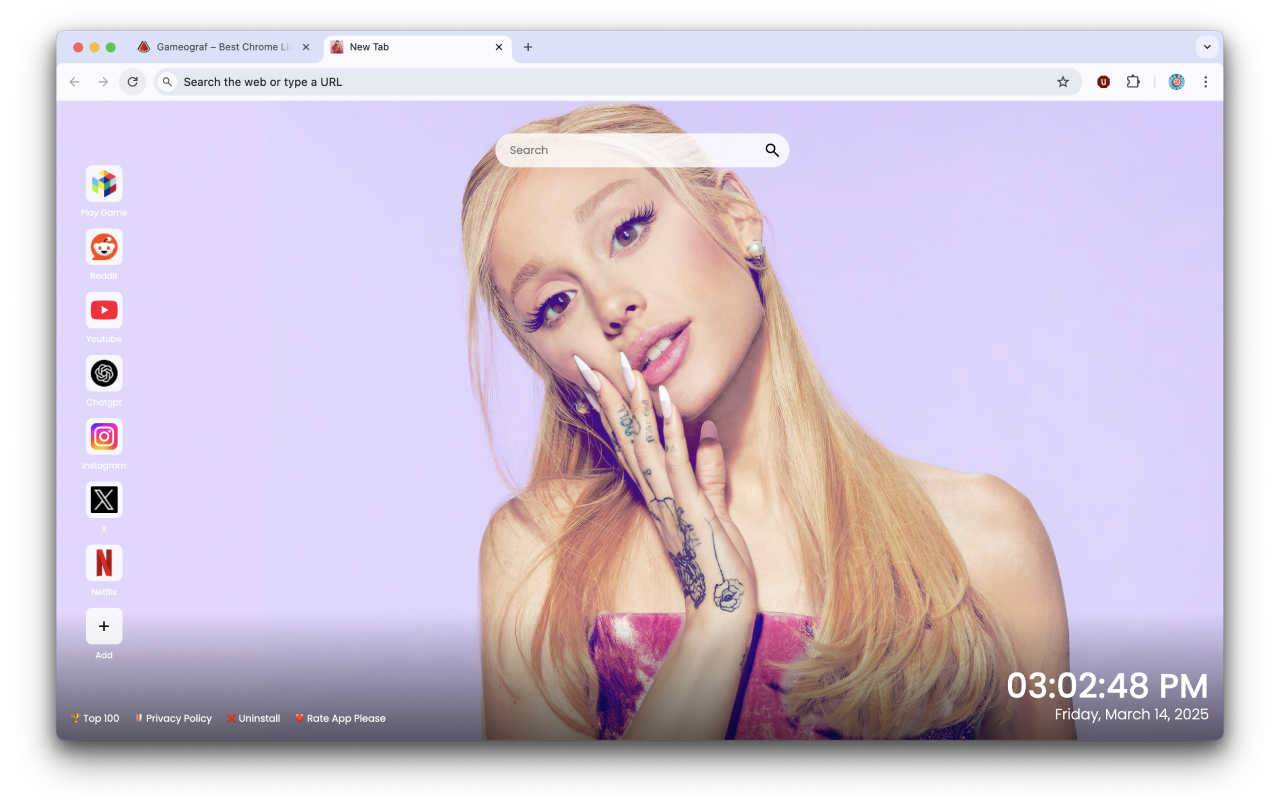
Task: Open the Chrome three-dot menu
Action: 1206,82
